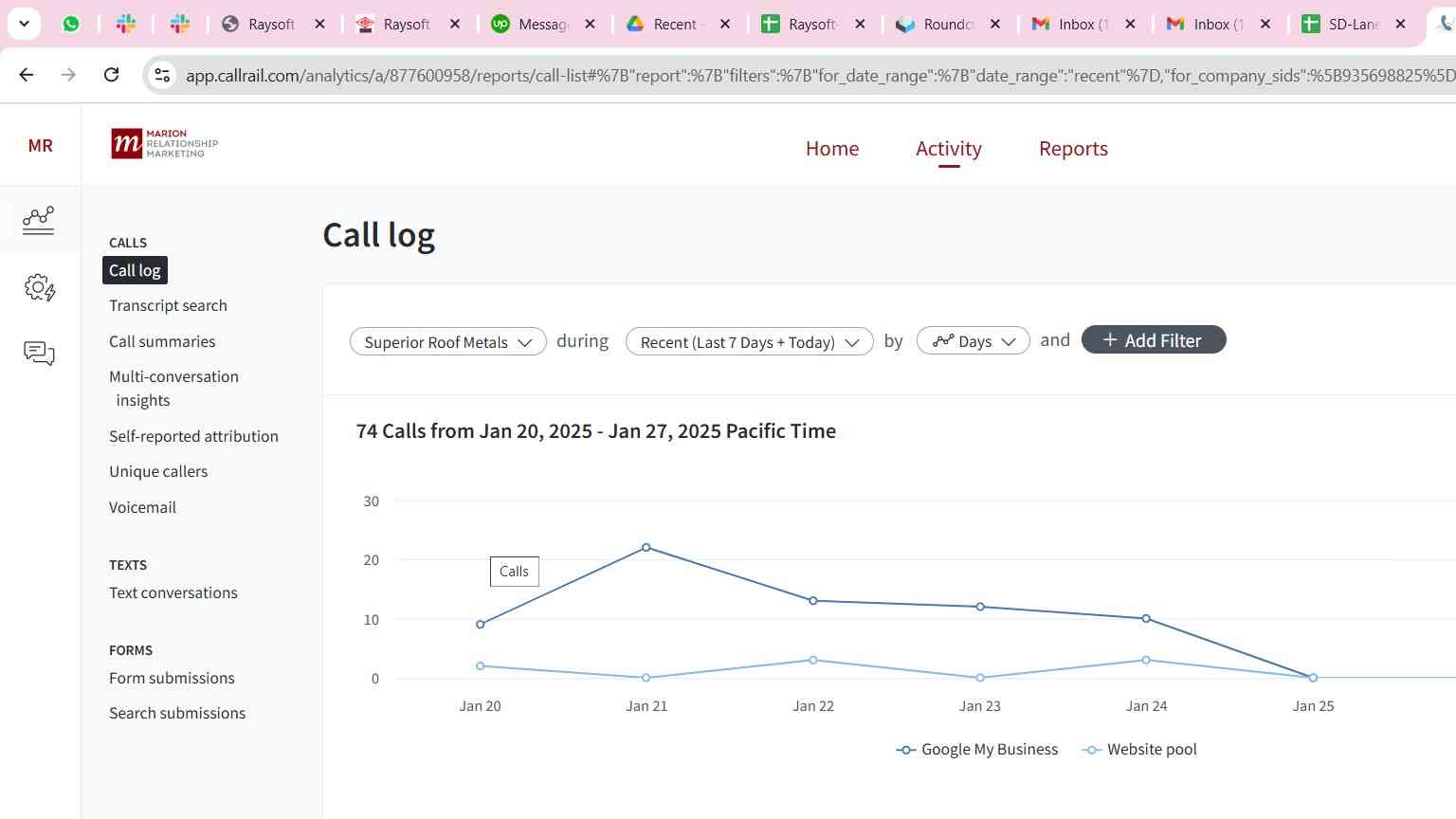Viewport: 1456px width, 819px height.
Task: Click the Jan 21 Google My Business data point
Action: 646,547
